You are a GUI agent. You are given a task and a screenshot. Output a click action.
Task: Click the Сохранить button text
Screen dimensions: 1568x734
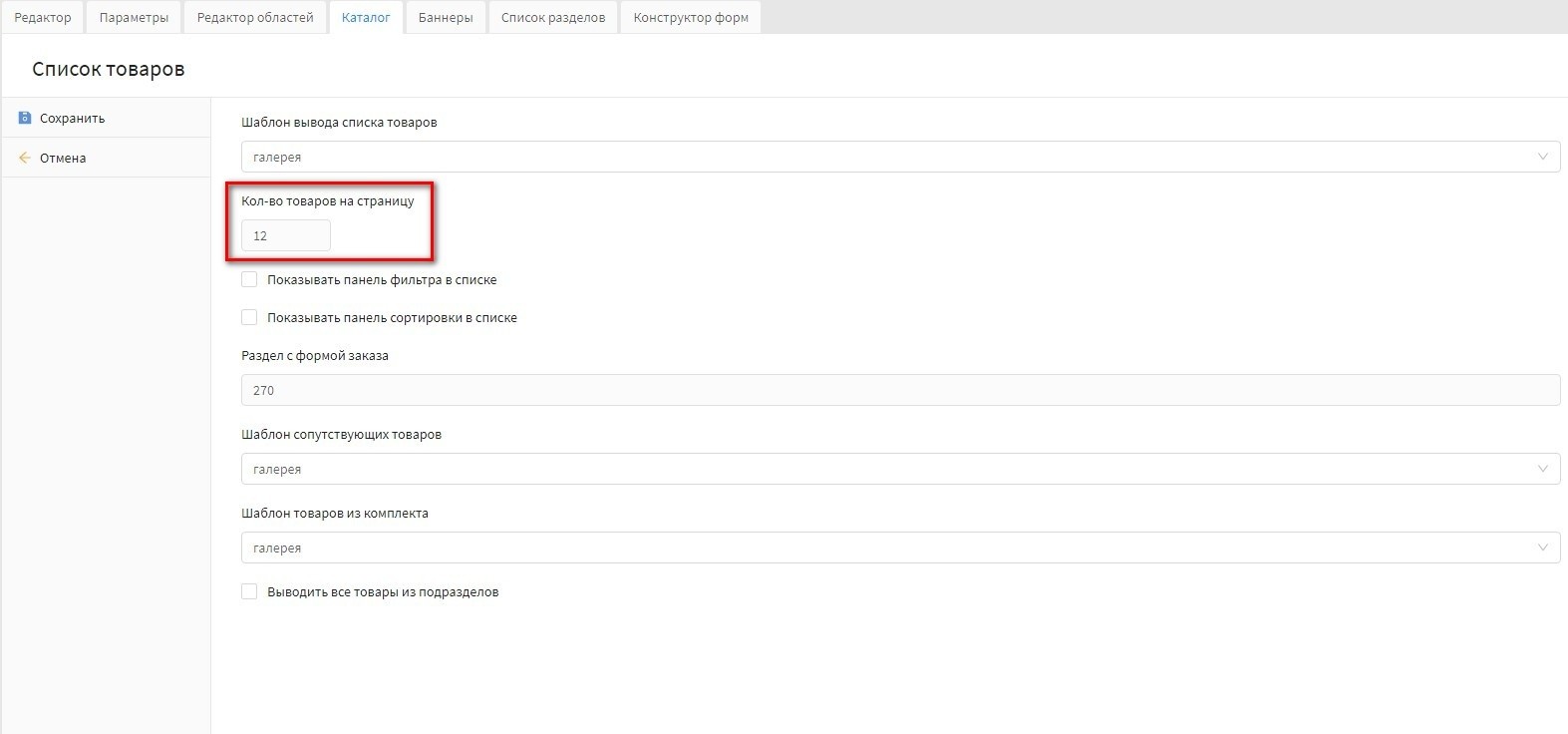[x=72, y=118]
